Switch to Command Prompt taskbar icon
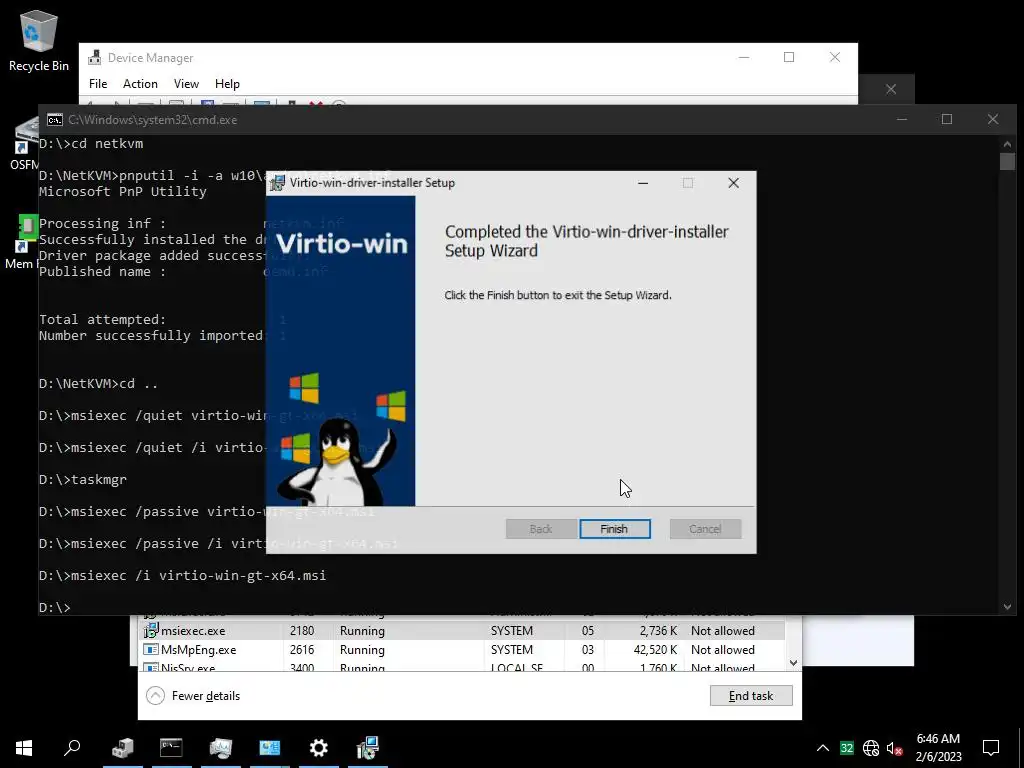Image resolution: width=1024 pixels, height=768 pixels. tap(171, 747)
